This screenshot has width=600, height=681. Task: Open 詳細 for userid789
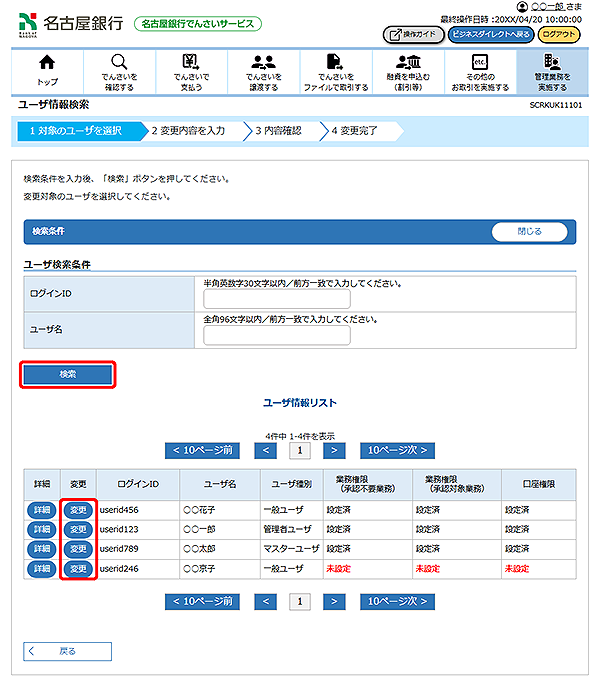pyautogui.click(x=41, y=549)
